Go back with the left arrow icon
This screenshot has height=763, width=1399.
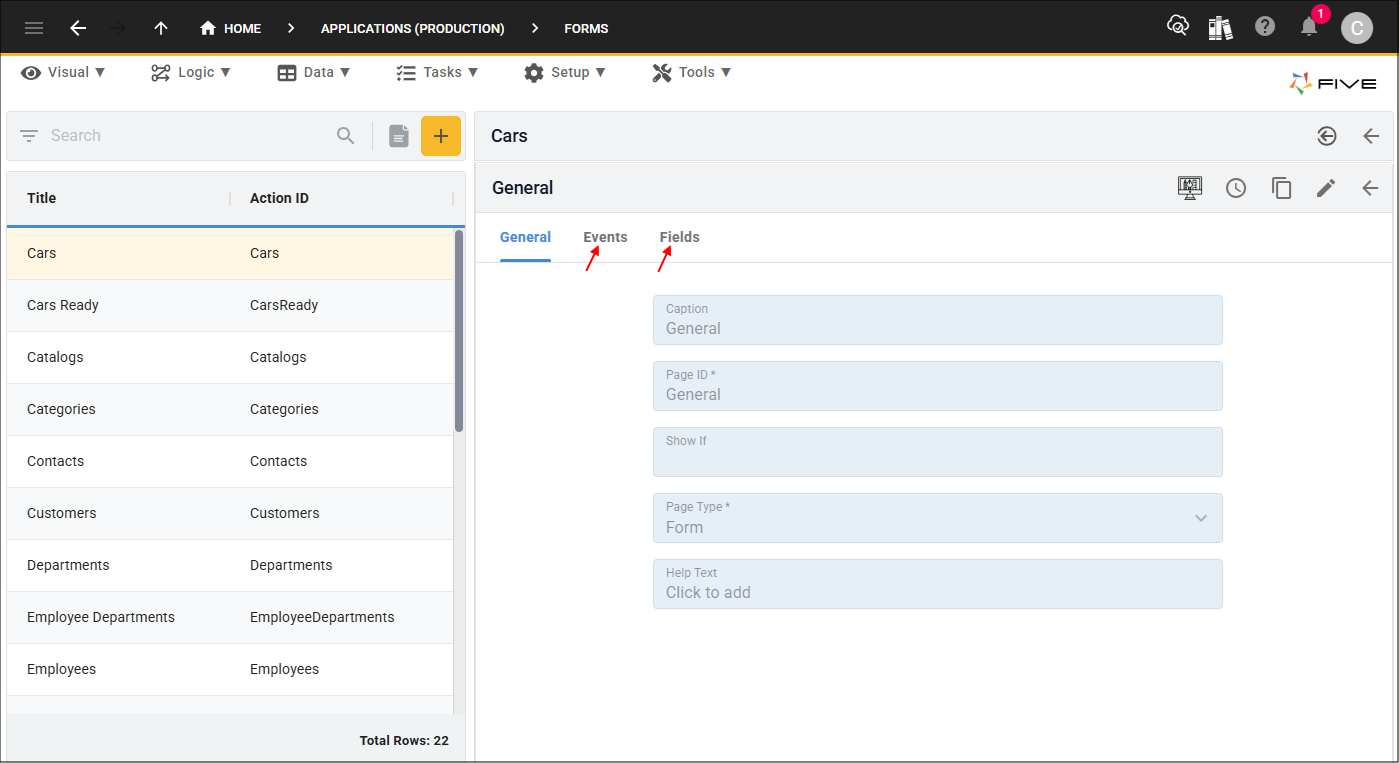point(78,28)
